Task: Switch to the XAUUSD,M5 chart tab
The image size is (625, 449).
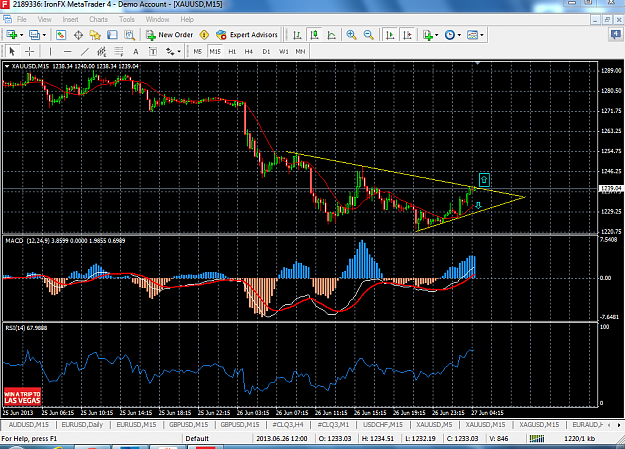Action: point(434,425)
